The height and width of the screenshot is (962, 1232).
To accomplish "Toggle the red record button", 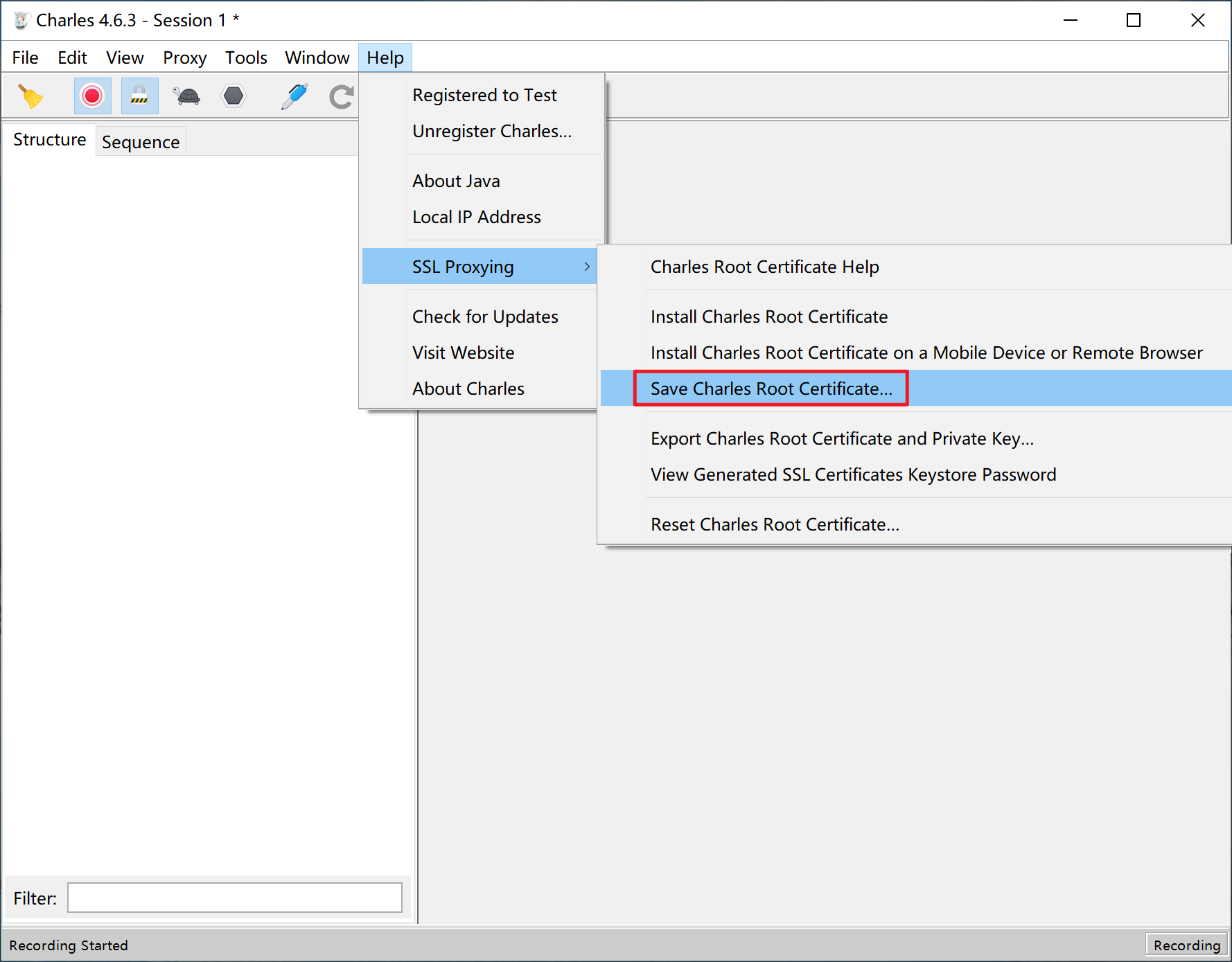I will pos(92,96).
